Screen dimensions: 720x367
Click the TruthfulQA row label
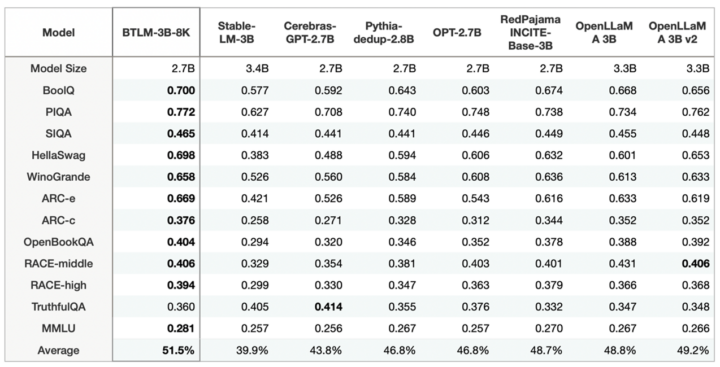point(58,307)
